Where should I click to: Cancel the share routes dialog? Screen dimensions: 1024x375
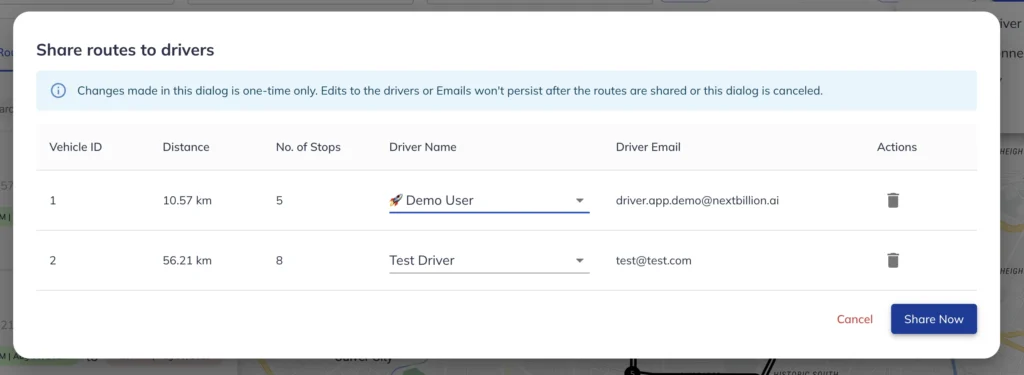tap(855, 319)
